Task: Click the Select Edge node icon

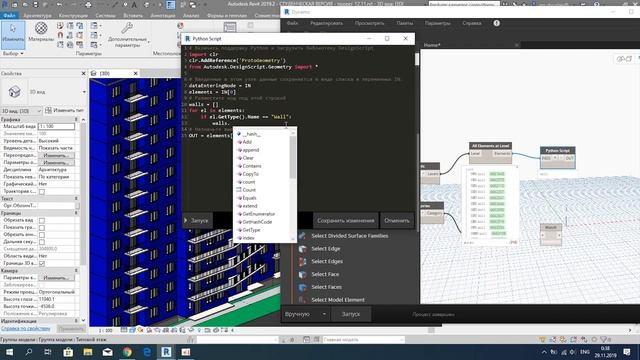Action: tap(302, 249)
